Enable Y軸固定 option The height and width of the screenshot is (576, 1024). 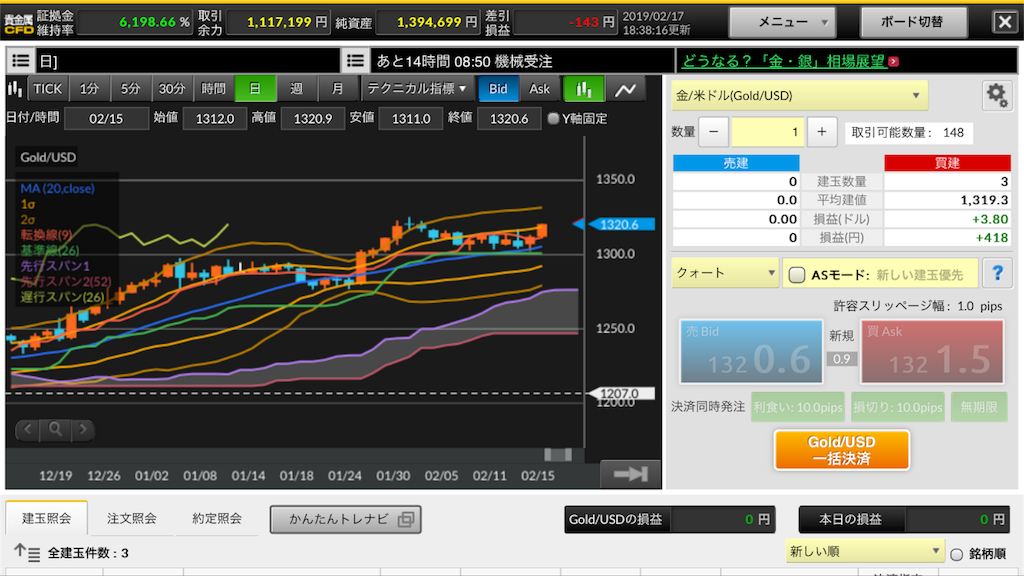tap(553, 119)
